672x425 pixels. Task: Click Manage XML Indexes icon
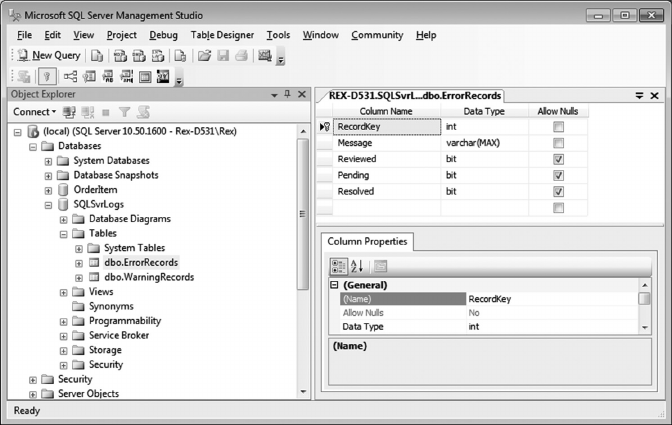click(126, 77)
